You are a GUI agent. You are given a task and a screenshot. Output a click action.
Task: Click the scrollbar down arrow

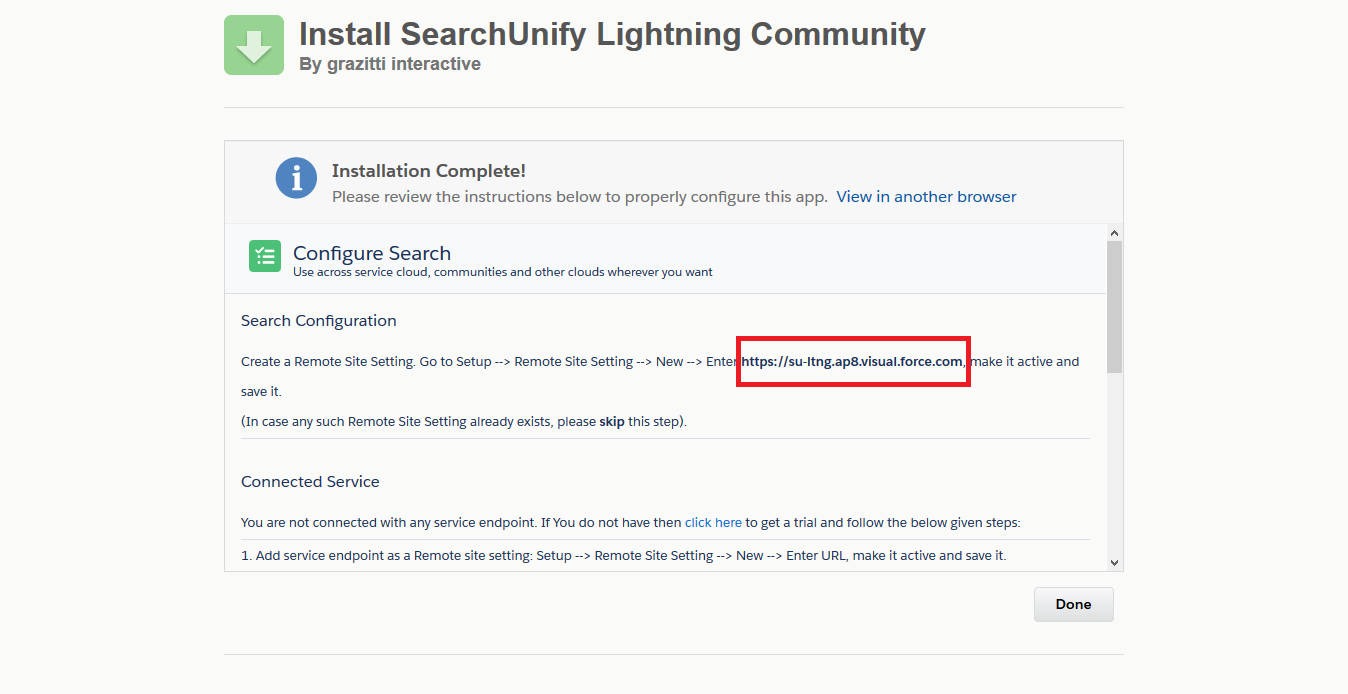1114,562
